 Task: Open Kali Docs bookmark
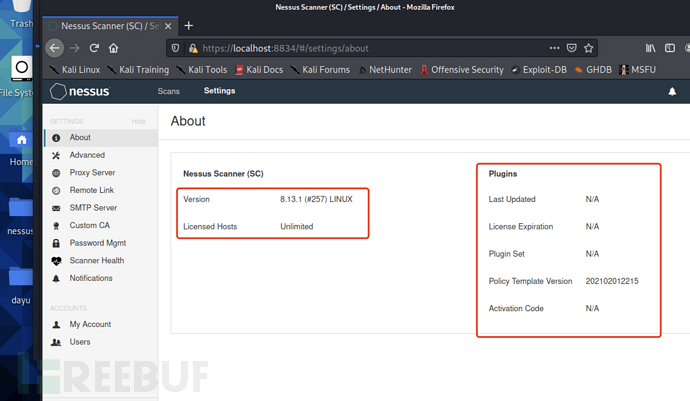(259, 70)
